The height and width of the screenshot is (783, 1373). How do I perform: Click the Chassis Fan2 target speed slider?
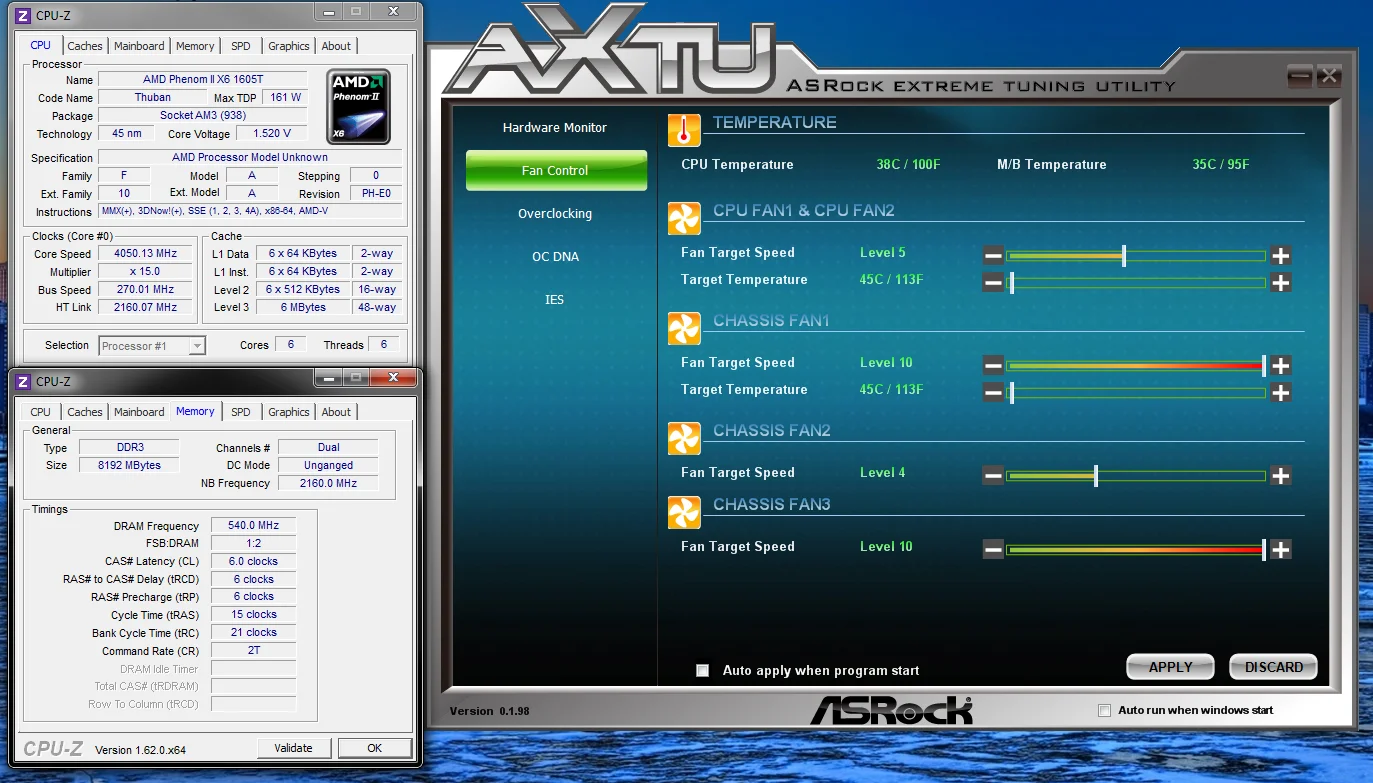pyautogui.click(x=1136, y=476)
